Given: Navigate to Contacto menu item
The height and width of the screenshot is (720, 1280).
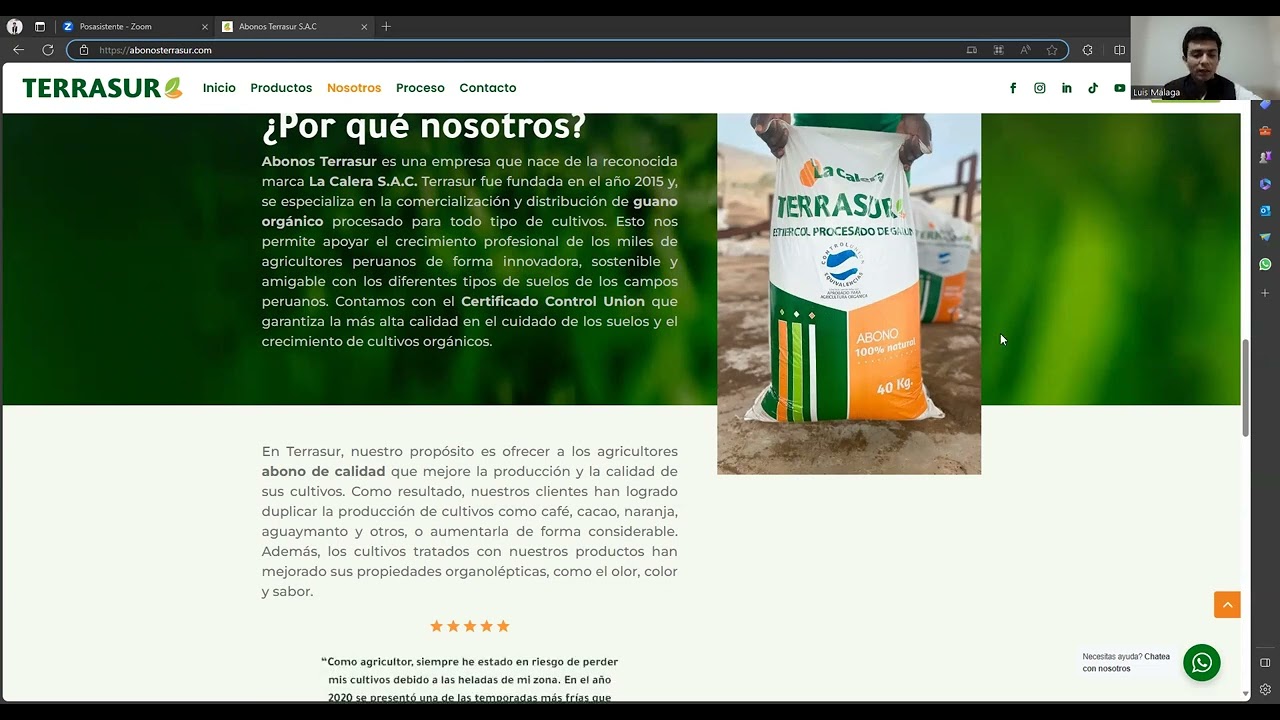Looking at the screenshot, I should coord(488,88).
